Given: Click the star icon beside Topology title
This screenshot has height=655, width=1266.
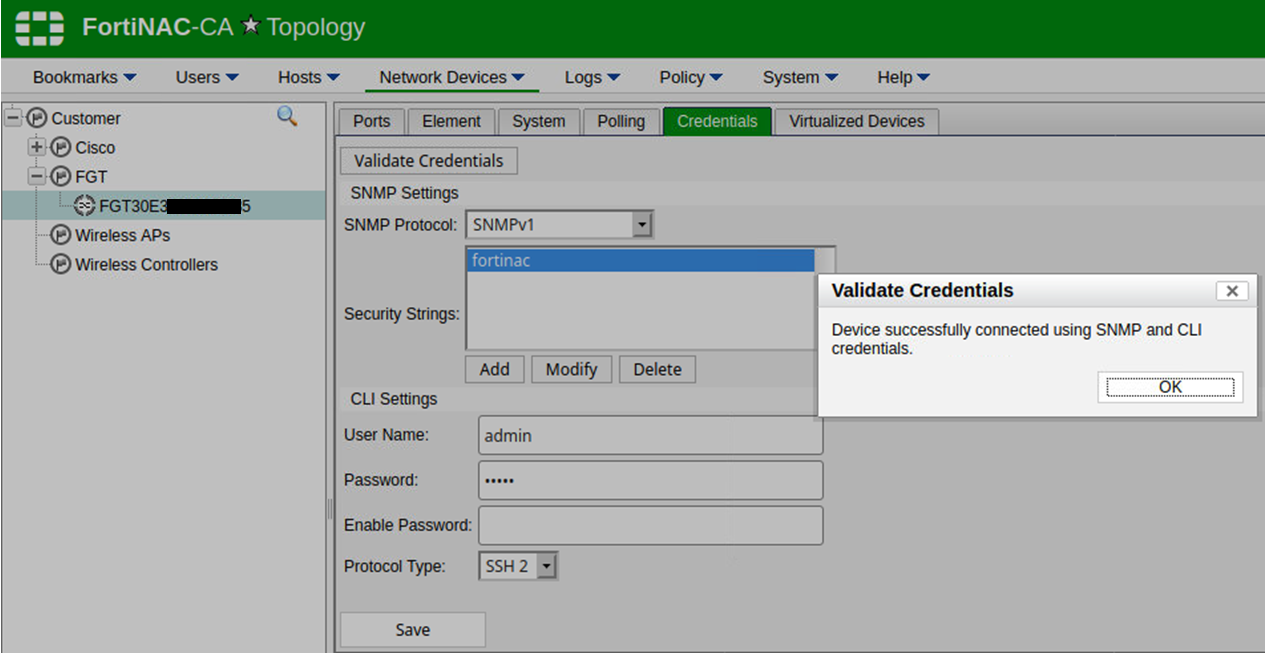Looking at the screenshot, I should click(x=250, y=28).
